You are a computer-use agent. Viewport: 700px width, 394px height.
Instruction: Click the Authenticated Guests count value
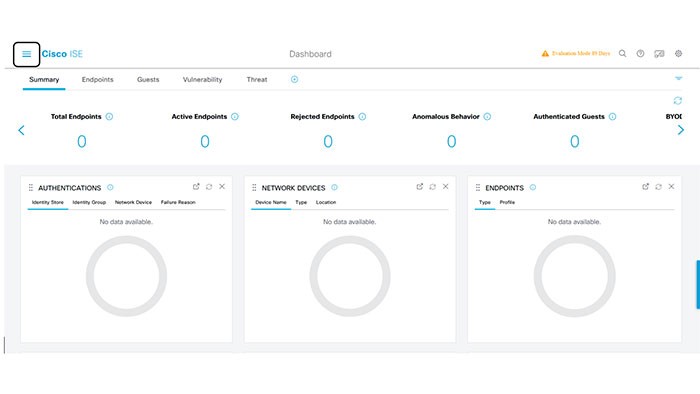pos(575,141)
